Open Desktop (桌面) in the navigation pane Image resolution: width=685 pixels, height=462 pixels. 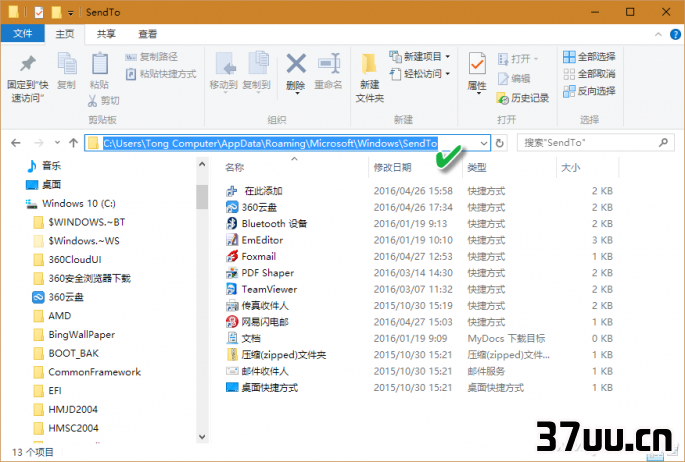tap(43, 184)
